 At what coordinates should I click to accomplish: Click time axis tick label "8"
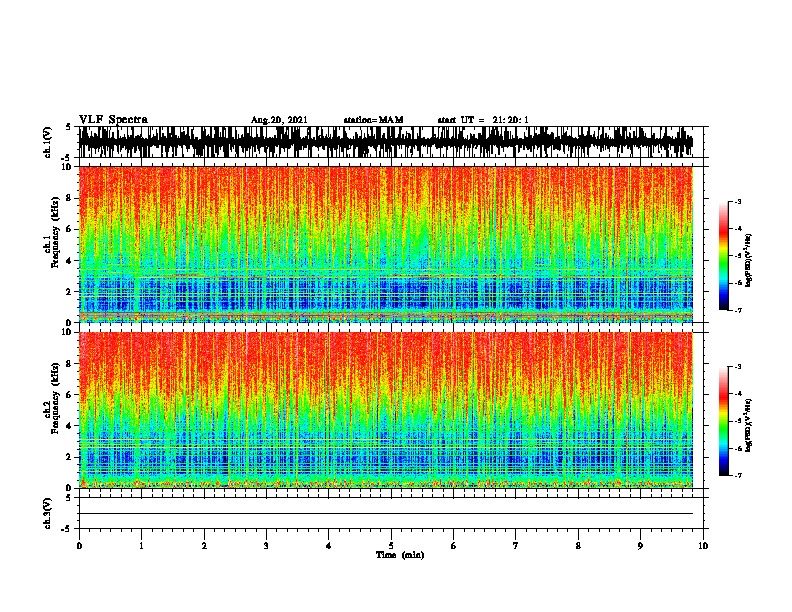pyautogui.click(x=578, y=545)
